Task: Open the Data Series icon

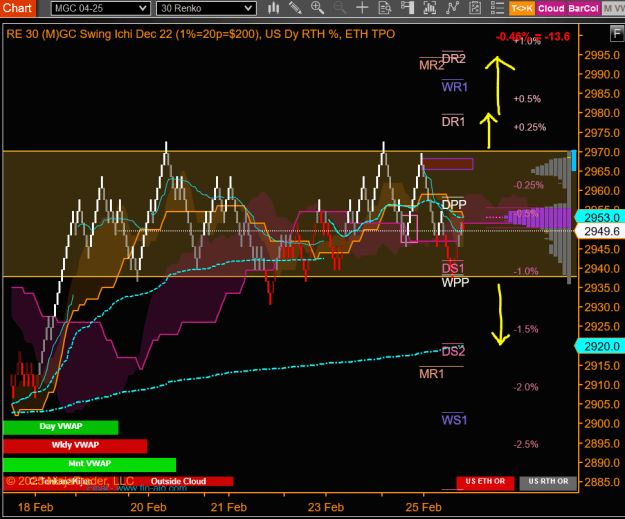Action: (x=430, y=8)
